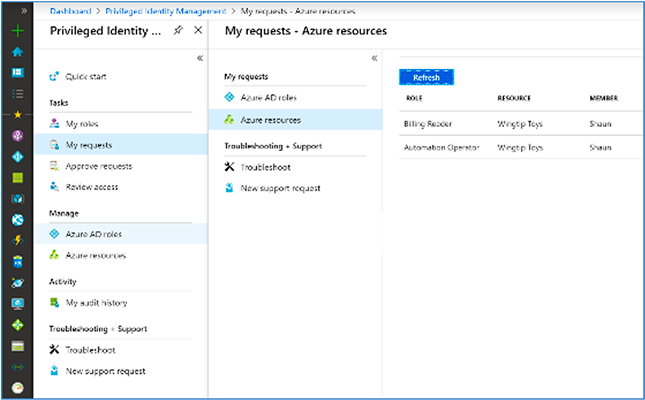Collapse the Privileged Identity menu panel
645x400 pixels.
tap(200, 58)
